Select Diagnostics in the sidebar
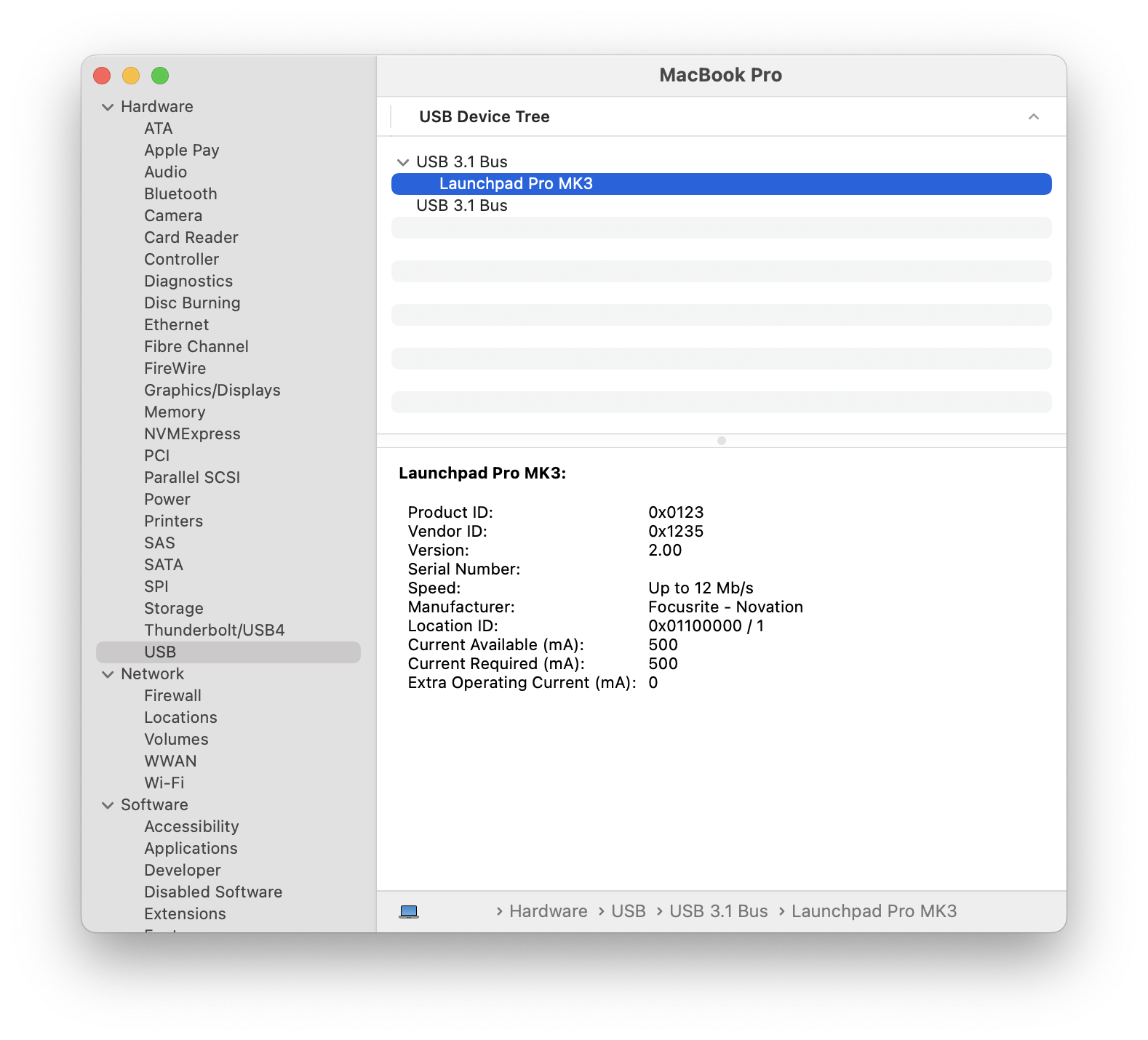Image resolution: width=1148 pixels, height=1040 pixels. pos(188,281)
